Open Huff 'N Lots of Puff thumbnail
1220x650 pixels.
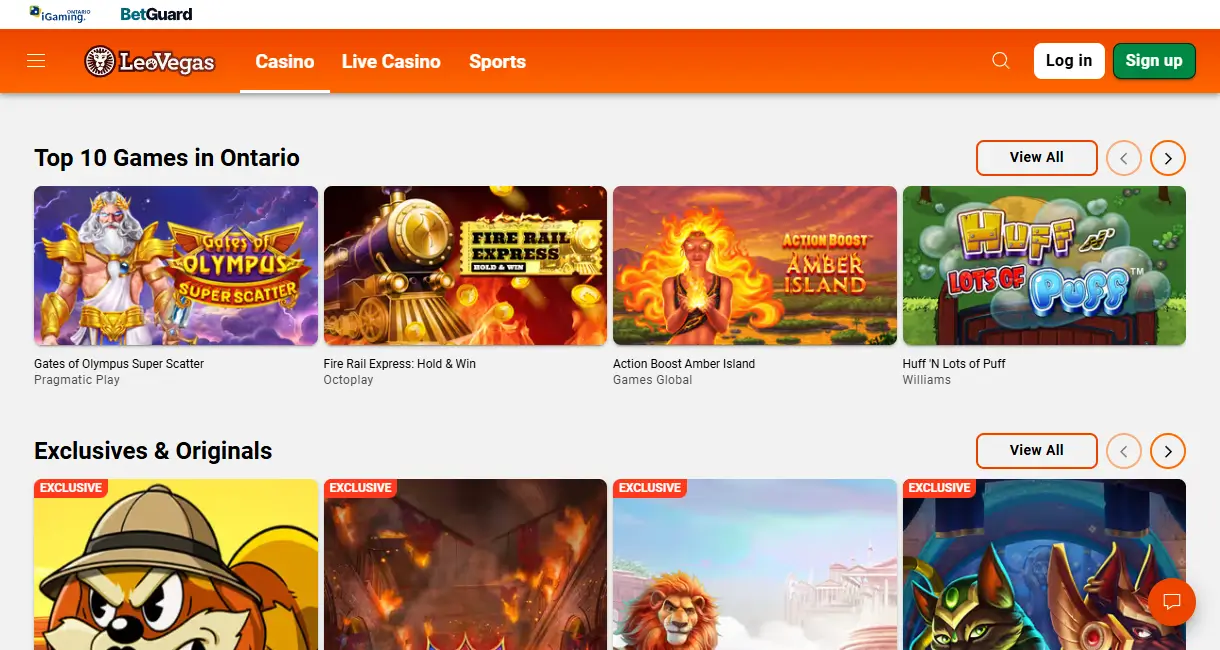(1044, 265)
